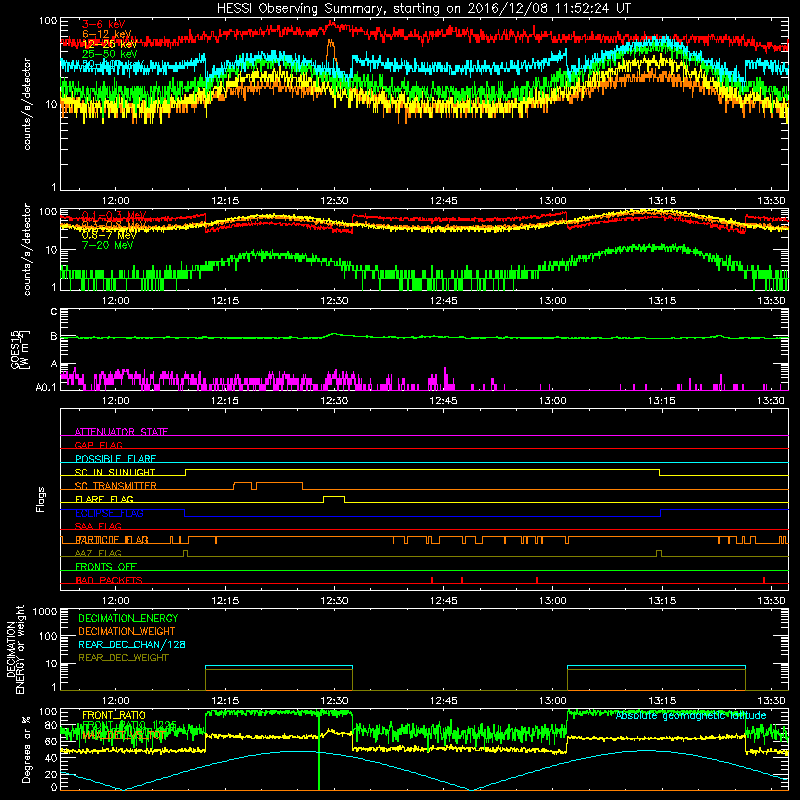Click the HESSI Observing Summary title text
This screenshot has width=800, height=800.
click(424, 9)
